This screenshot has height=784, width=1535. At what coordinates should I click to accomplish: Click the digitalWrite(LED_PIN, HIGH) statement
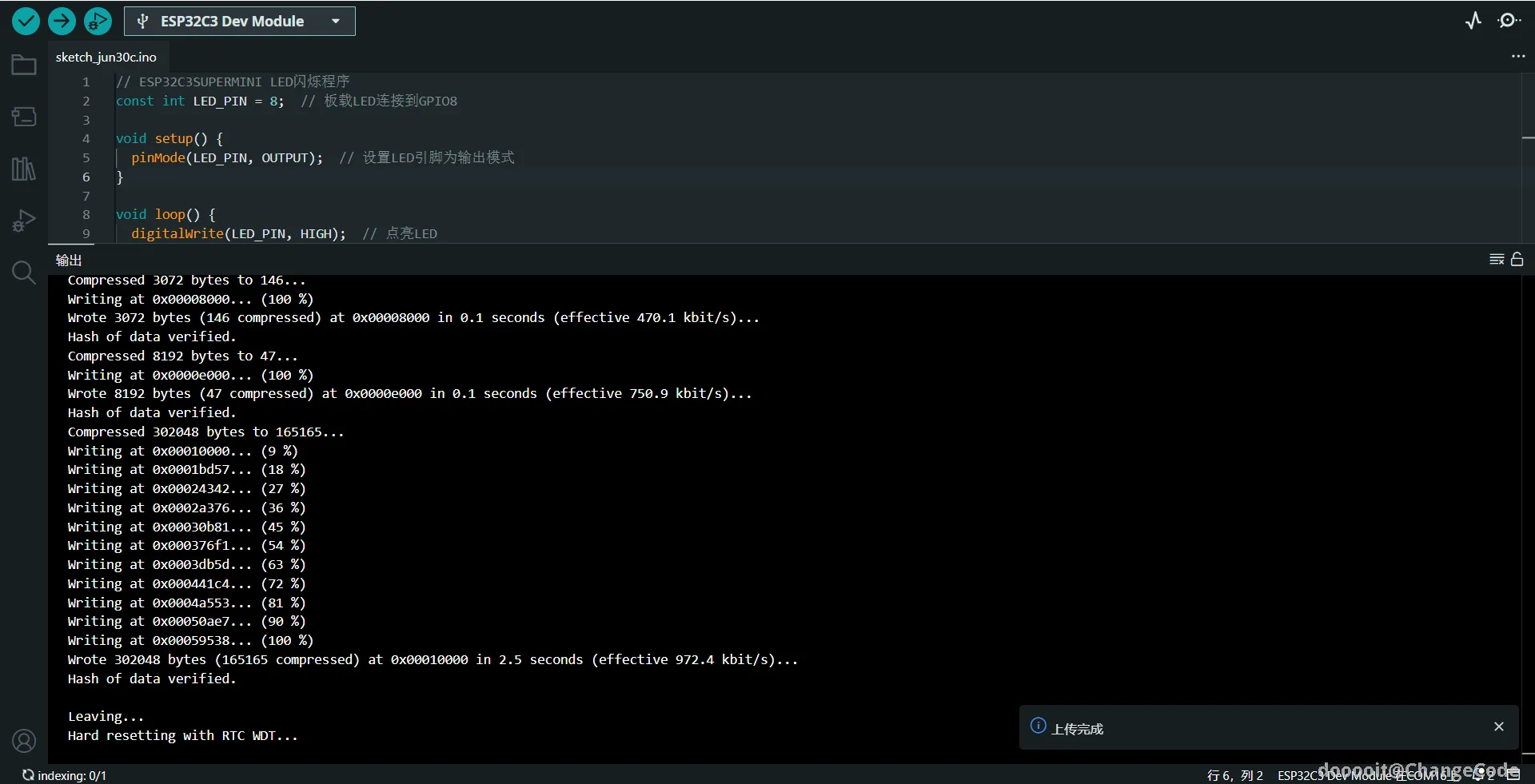pos(239,234)
